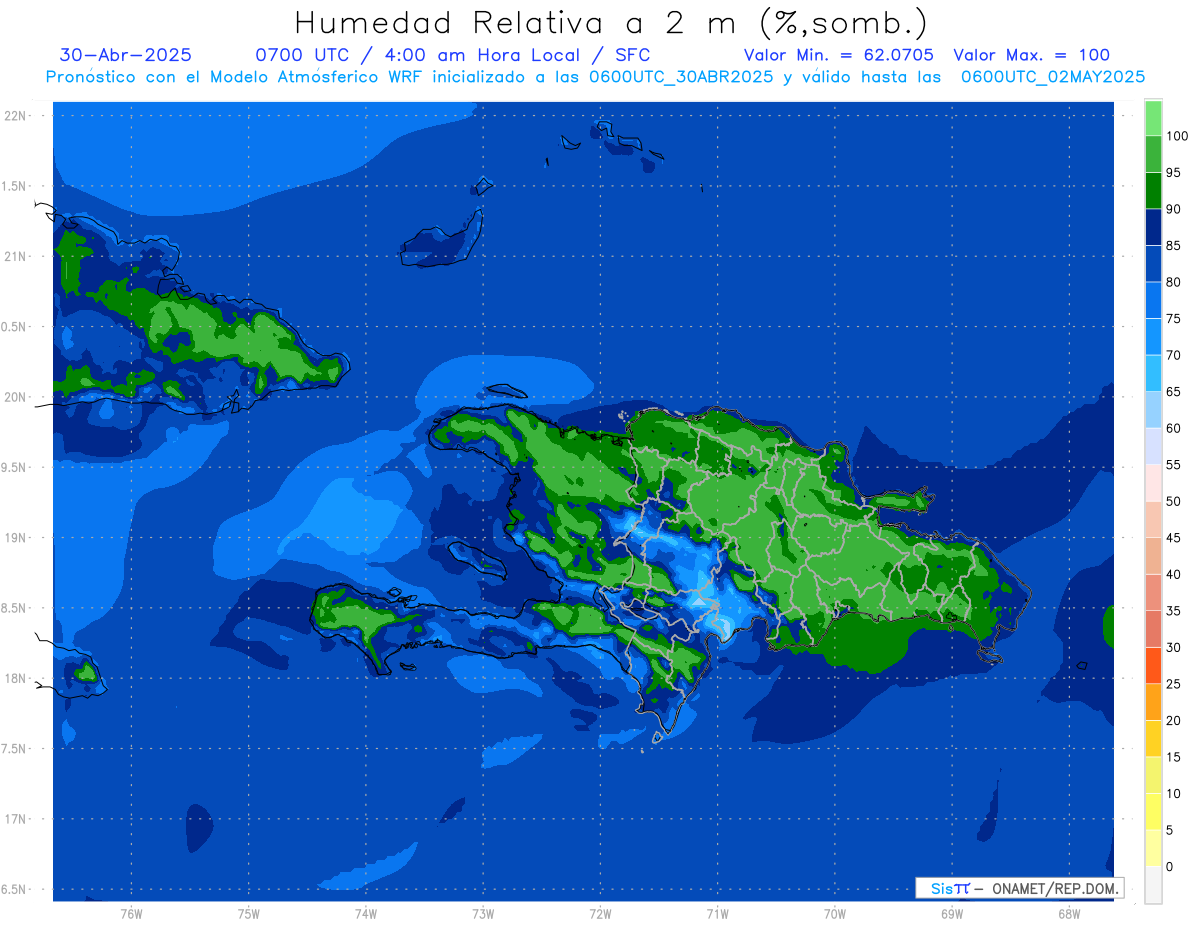
Task: Pick the blue 80–85 legend swatch
Action: (x=1153, y=264)
